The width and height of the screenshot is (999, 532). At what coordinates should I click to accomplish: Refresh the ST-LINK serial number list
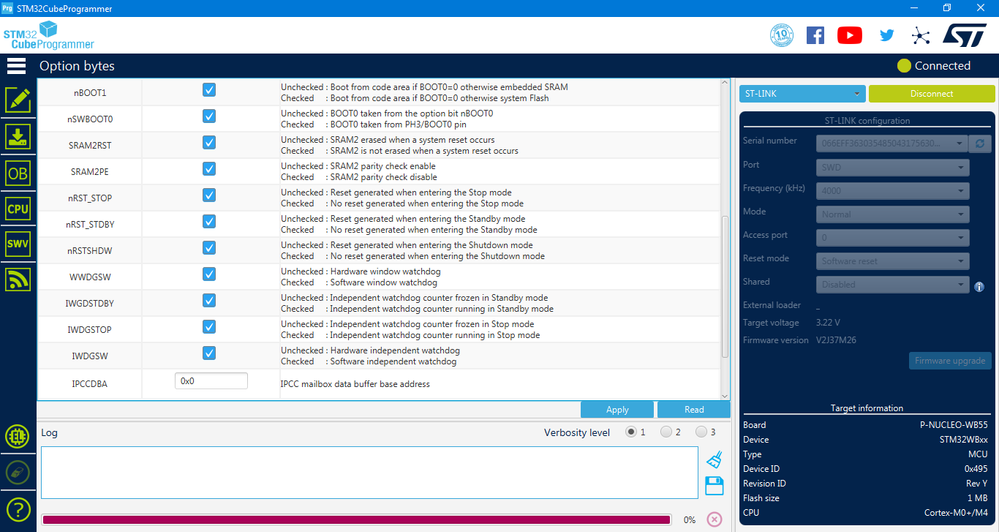point(980,144)
